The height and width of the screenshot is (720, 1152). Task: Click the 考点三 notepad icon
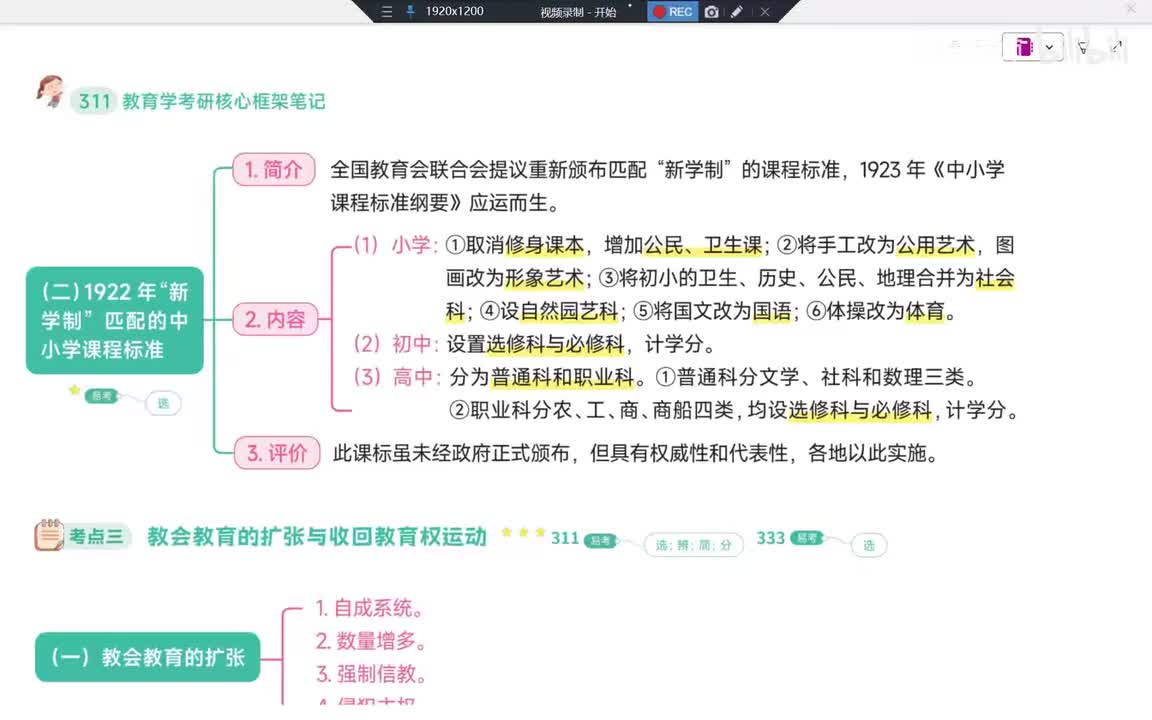48,535
